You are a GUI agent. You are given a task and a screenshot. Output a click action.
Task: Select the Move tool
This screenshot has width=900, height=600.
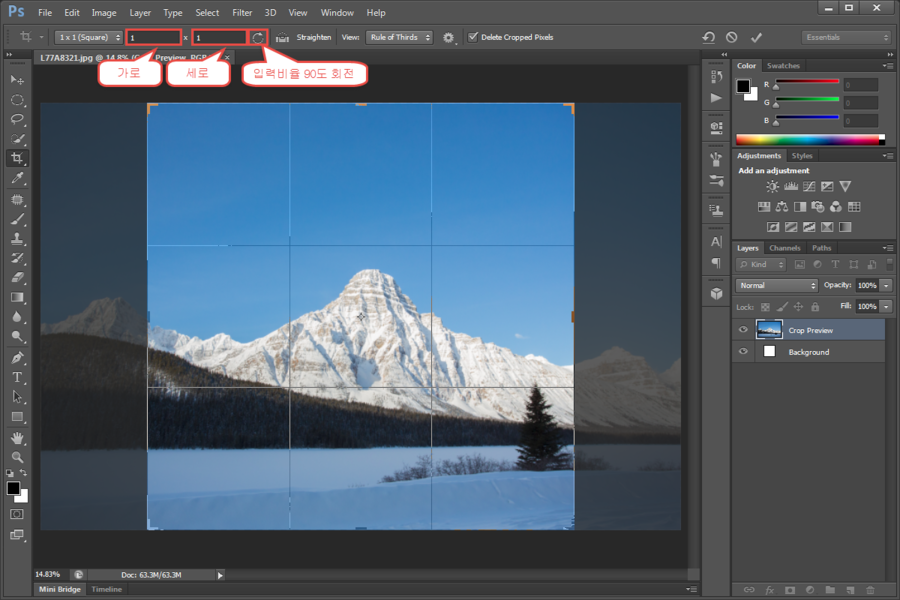pyautogui.click(x=17, y=80)
